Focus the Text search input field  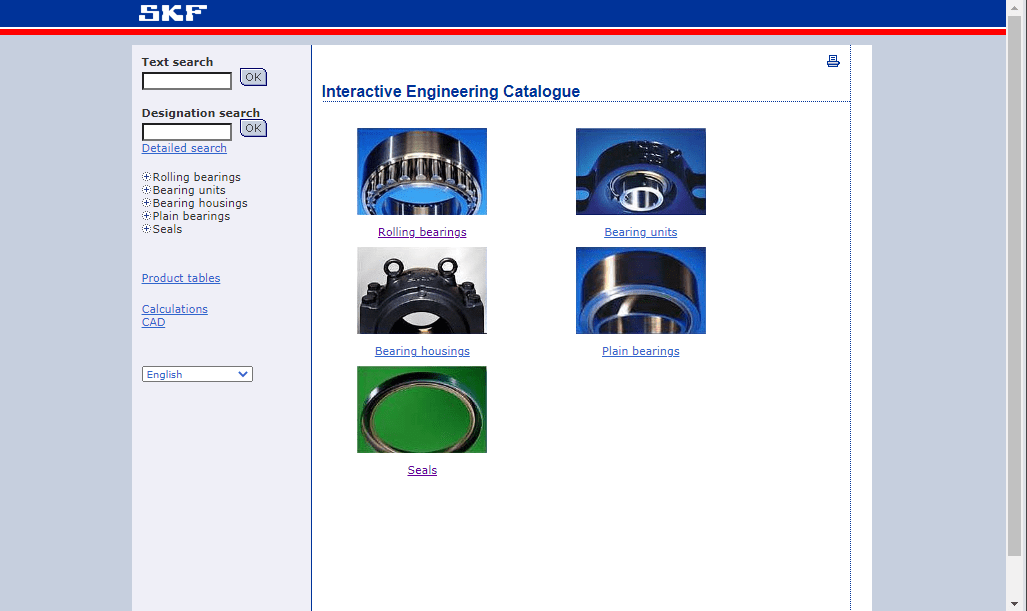tap(187, 81)
